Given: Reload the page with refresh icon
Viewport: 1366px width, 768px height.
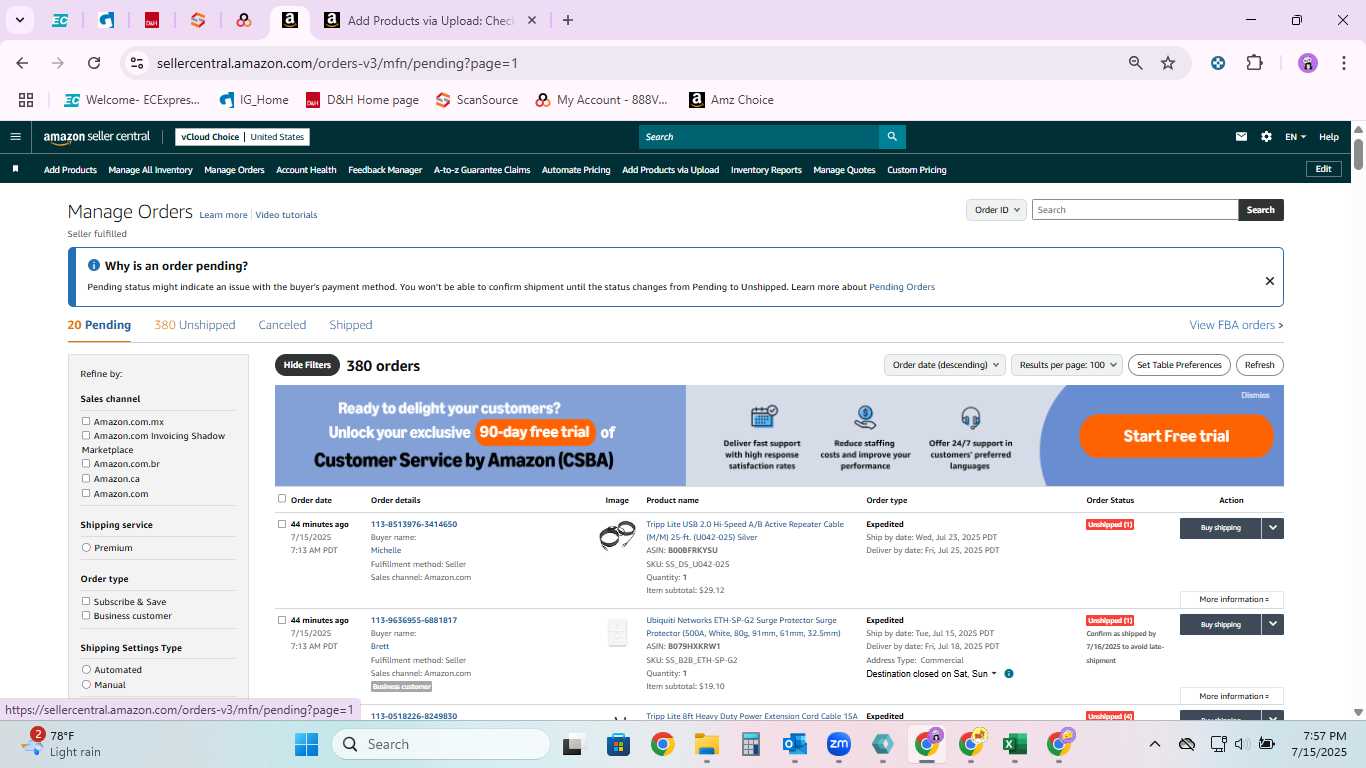Looking at the screenshot, I should point(94,63).
